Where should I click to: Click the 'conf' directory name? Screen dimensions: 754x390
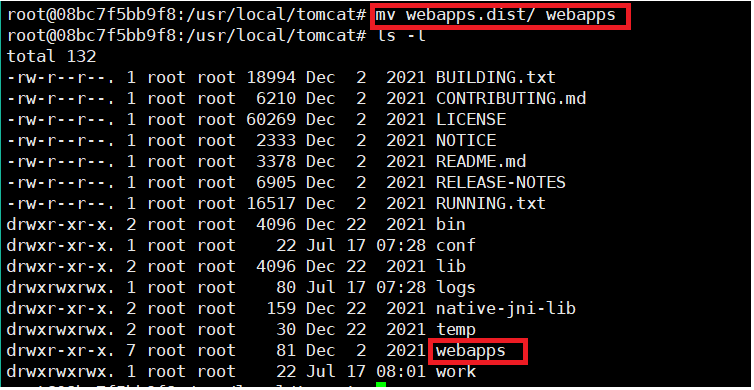click(455, 245)
